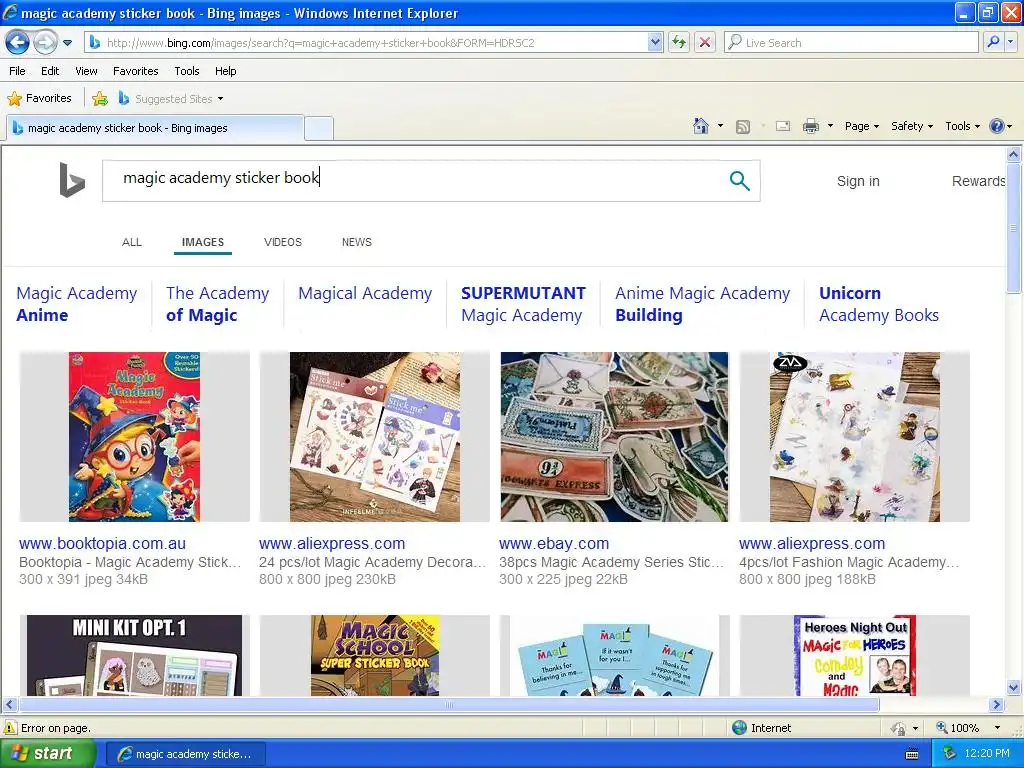The image size is (1024, 768).
Task: Expand the Print options dropdown arrow
Action: click(830, 126)
